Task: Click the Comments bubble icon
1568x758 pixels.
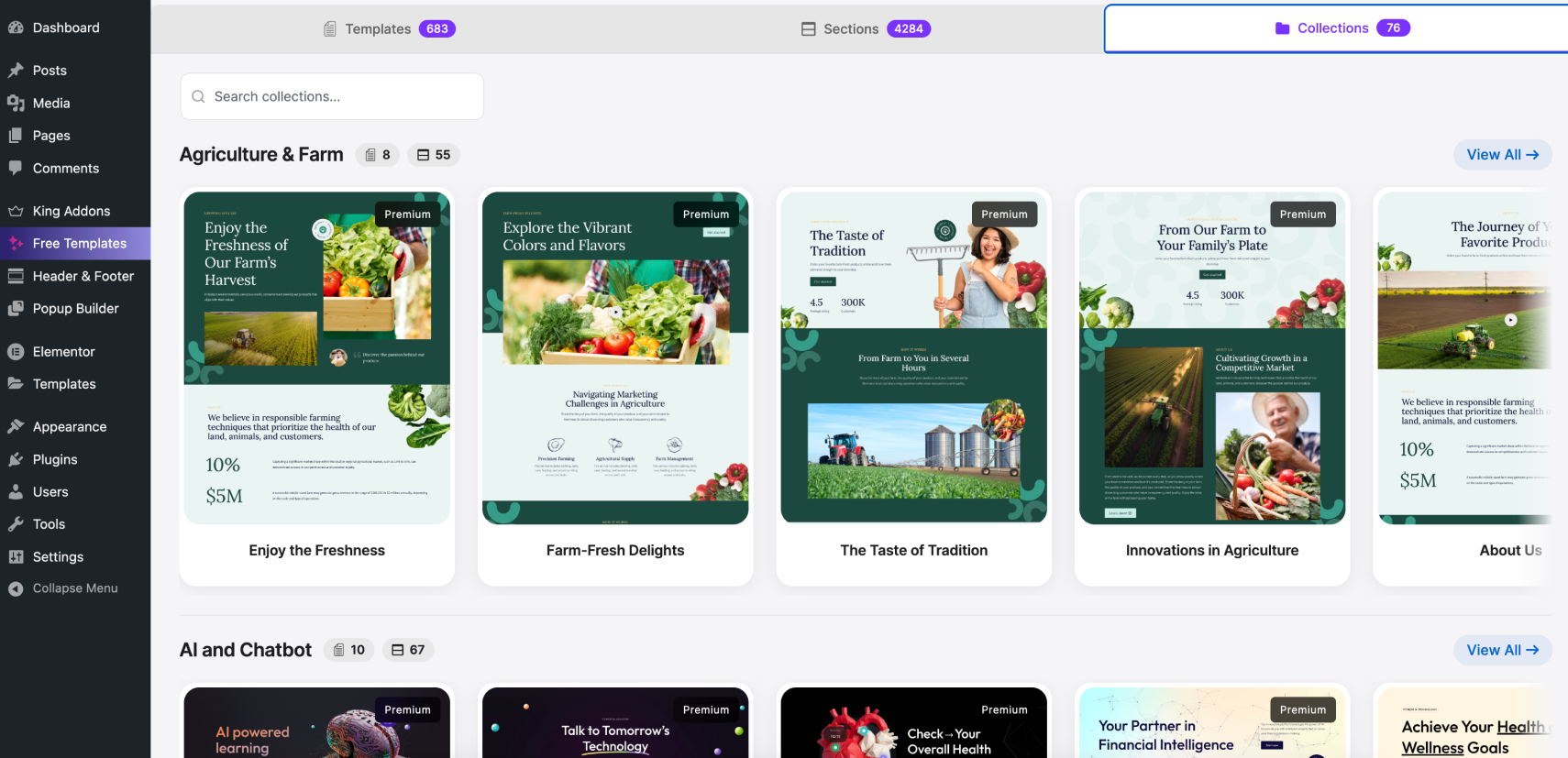Action: [16, 168]
